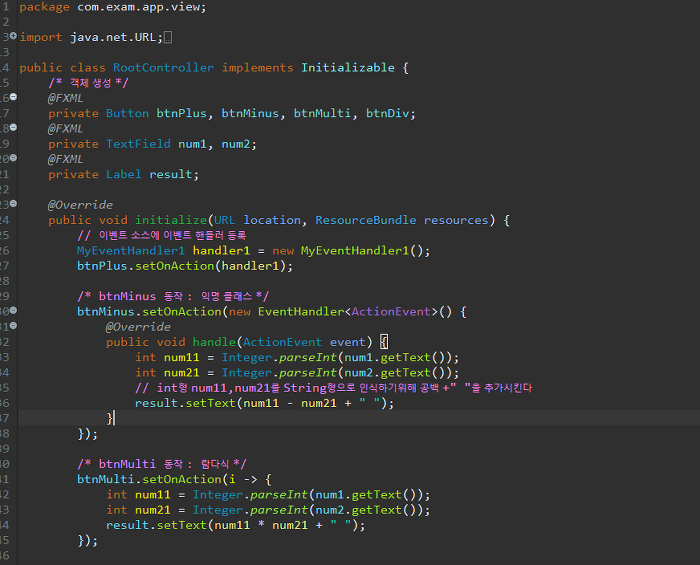700x565 pixels.
Task: Click the package name com.exam.app.view
Action: click(139, 8)
